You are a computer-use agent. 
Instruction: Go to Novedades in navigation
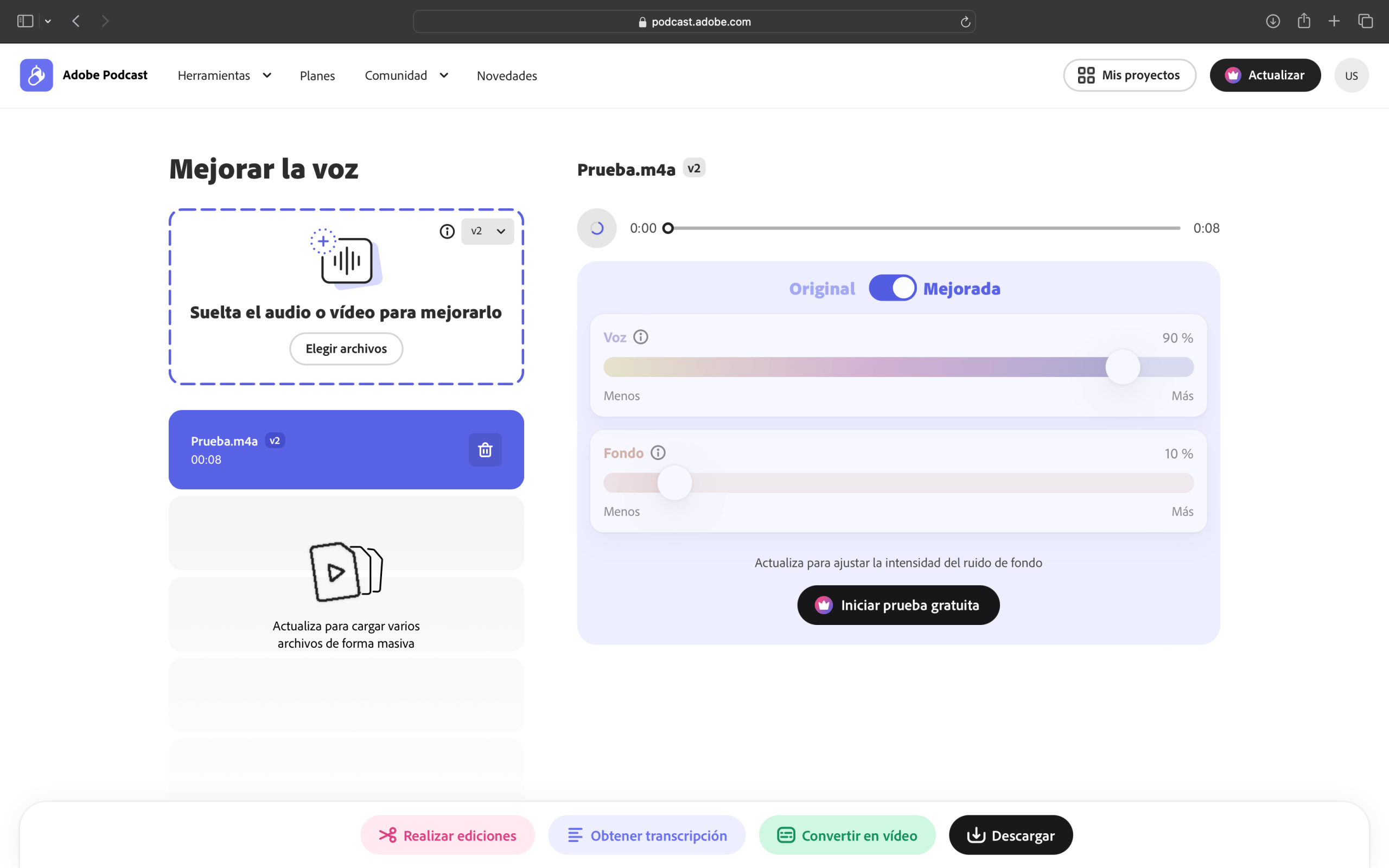tap(506, 76)
